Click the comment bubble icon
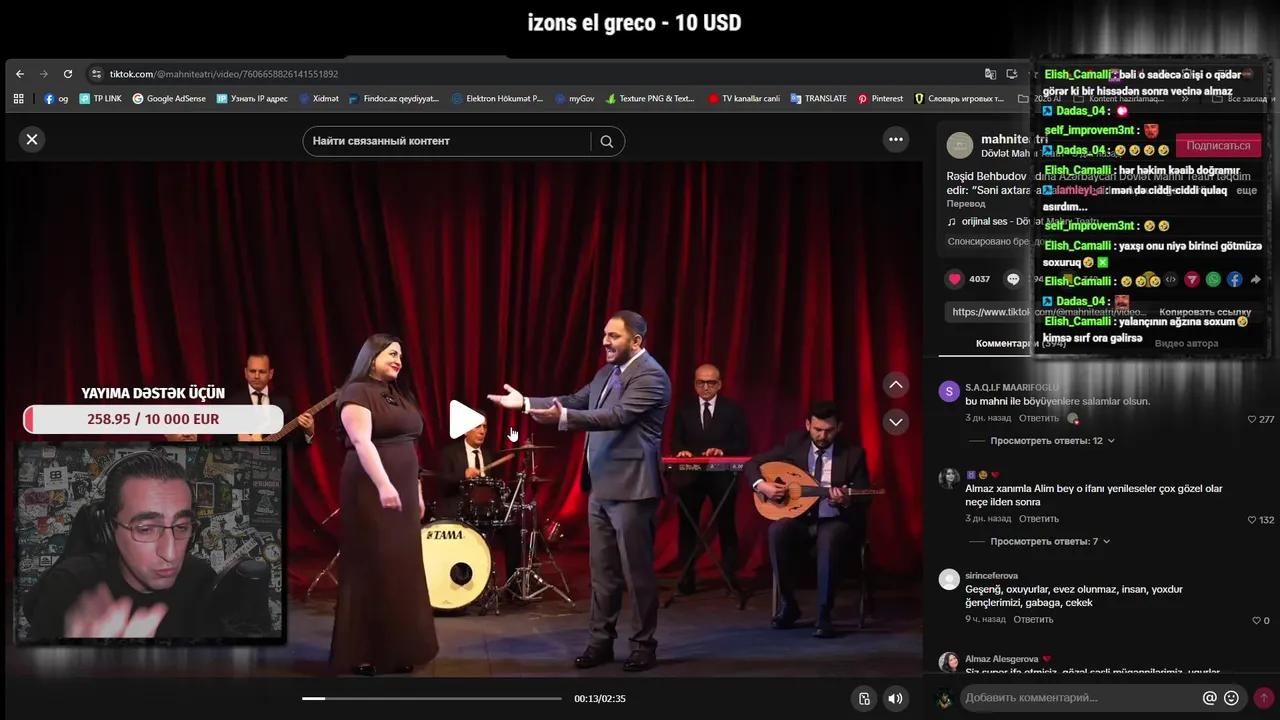1280x720 pixels. pyautogui.click(x=1013, y=279)
